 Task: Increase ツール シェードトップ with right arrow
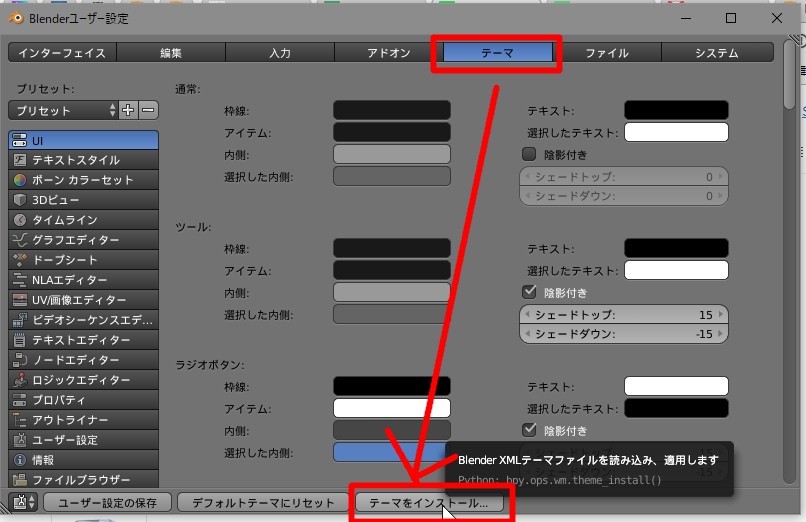coord(721,314)
